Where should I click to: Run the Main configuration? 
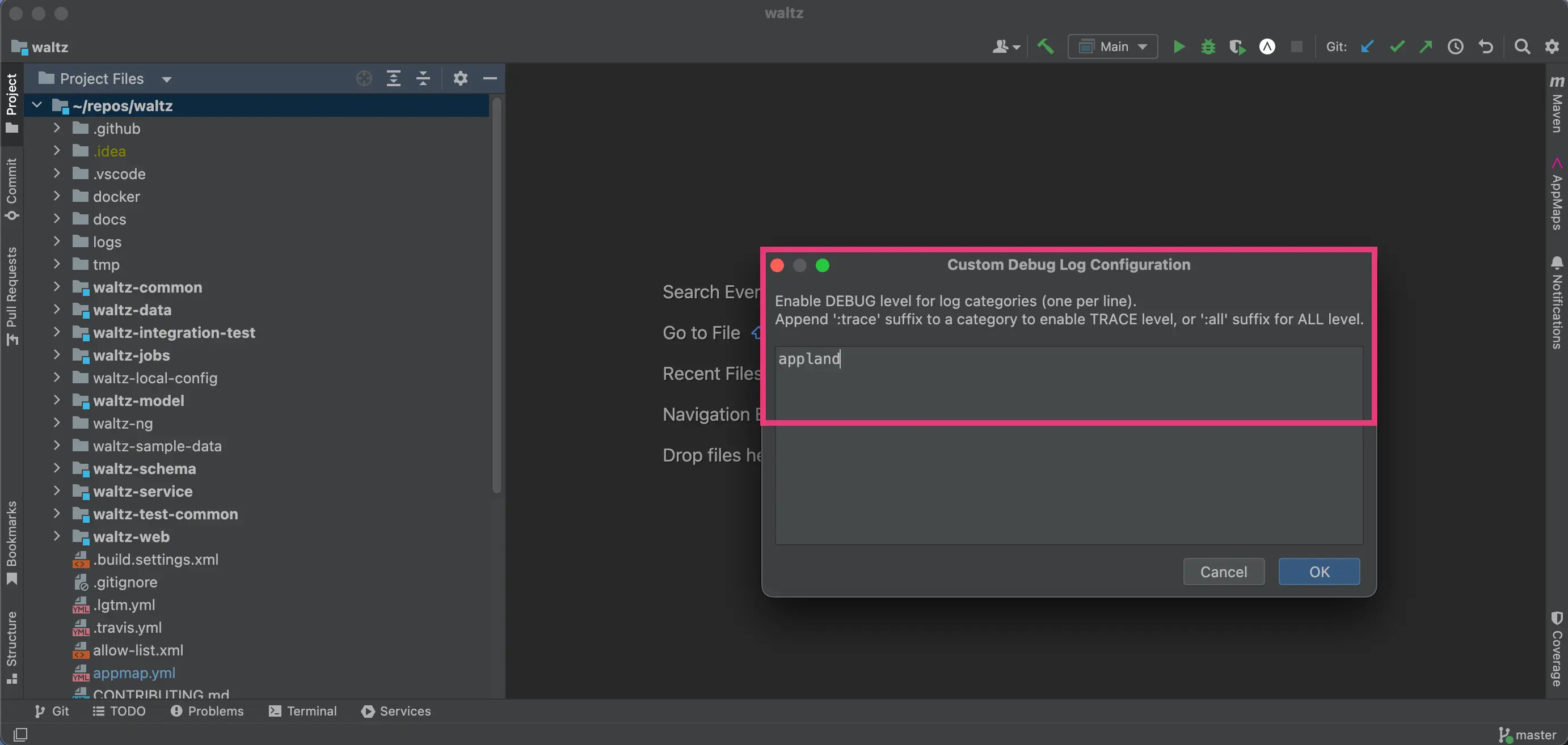(1178, 47)
